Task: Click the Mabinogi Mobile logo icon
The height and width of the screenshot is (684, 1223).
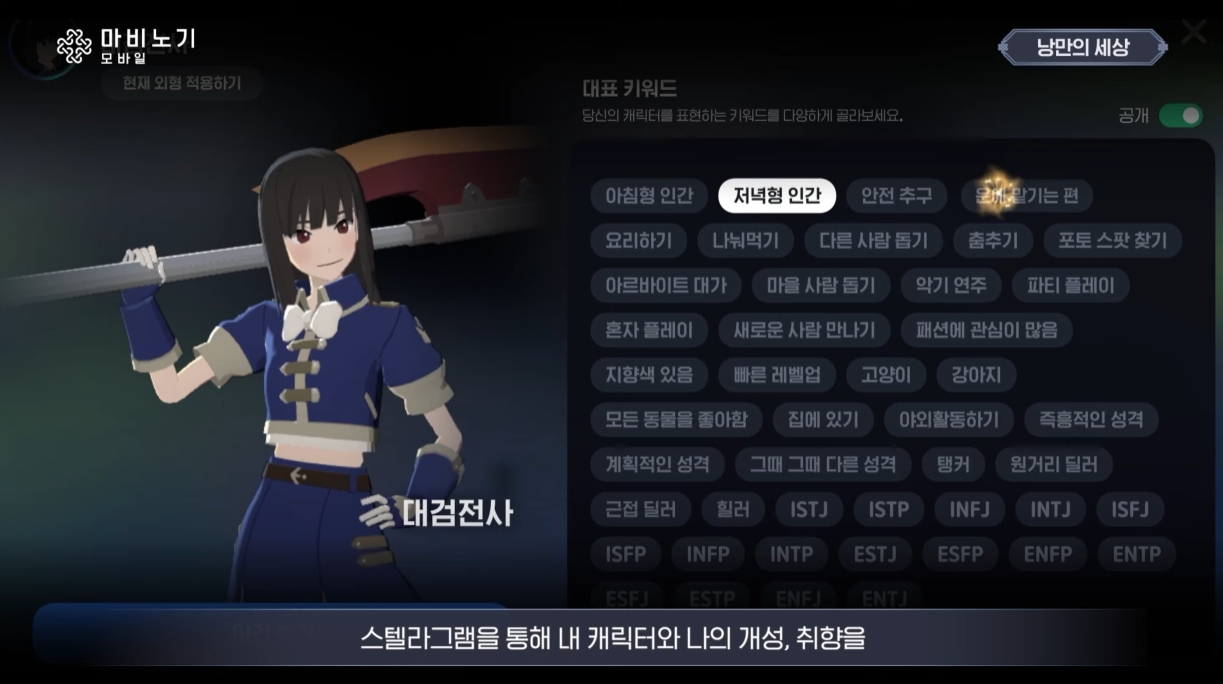Action: click(x=74, y=46)
